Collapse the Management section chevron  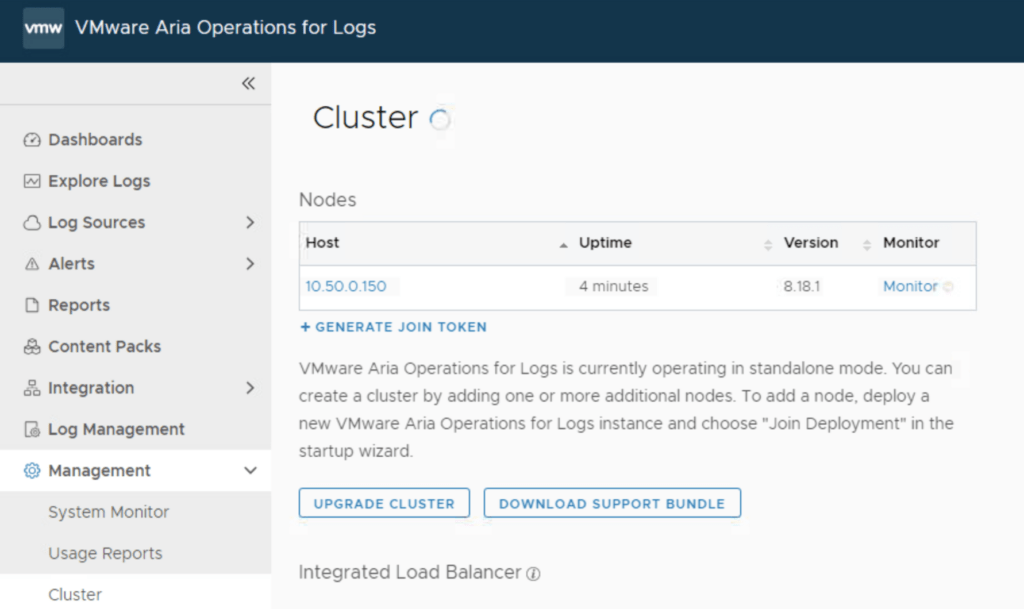click(x=250, y=471)
